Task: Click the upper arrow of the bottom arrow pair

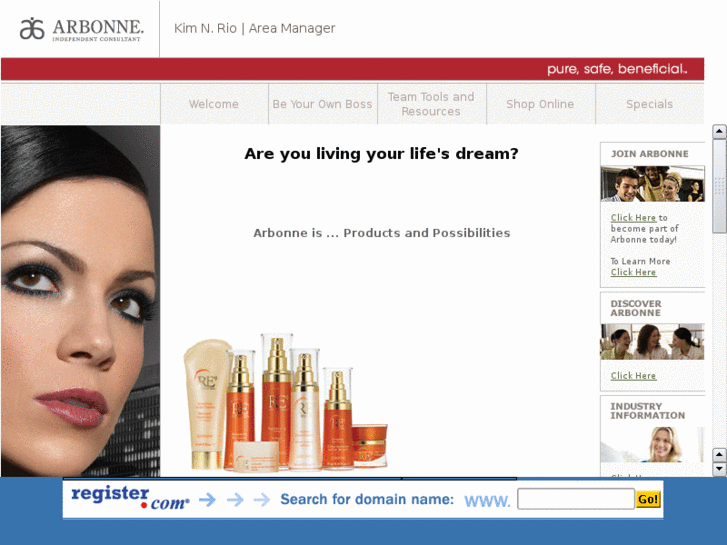Action: (719, 455)
